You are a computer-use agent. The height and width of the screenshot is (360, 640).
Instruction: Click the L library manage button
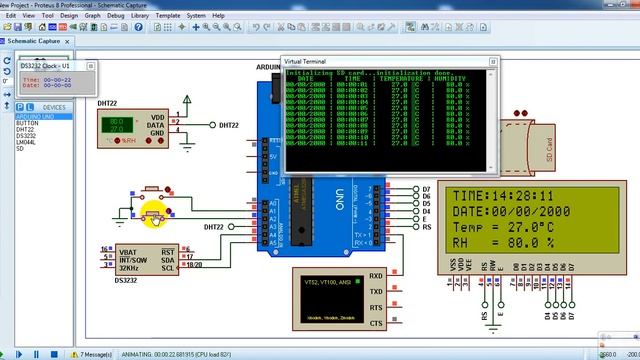[30, 107]
